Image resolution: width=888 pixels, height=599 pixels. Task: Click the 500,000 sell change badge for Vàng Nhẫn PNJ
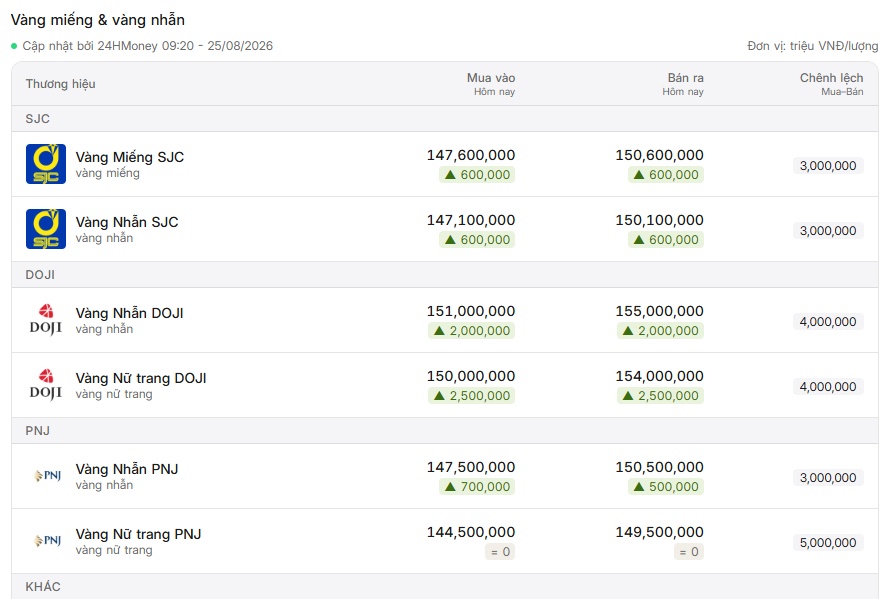(x=666, y=487)
